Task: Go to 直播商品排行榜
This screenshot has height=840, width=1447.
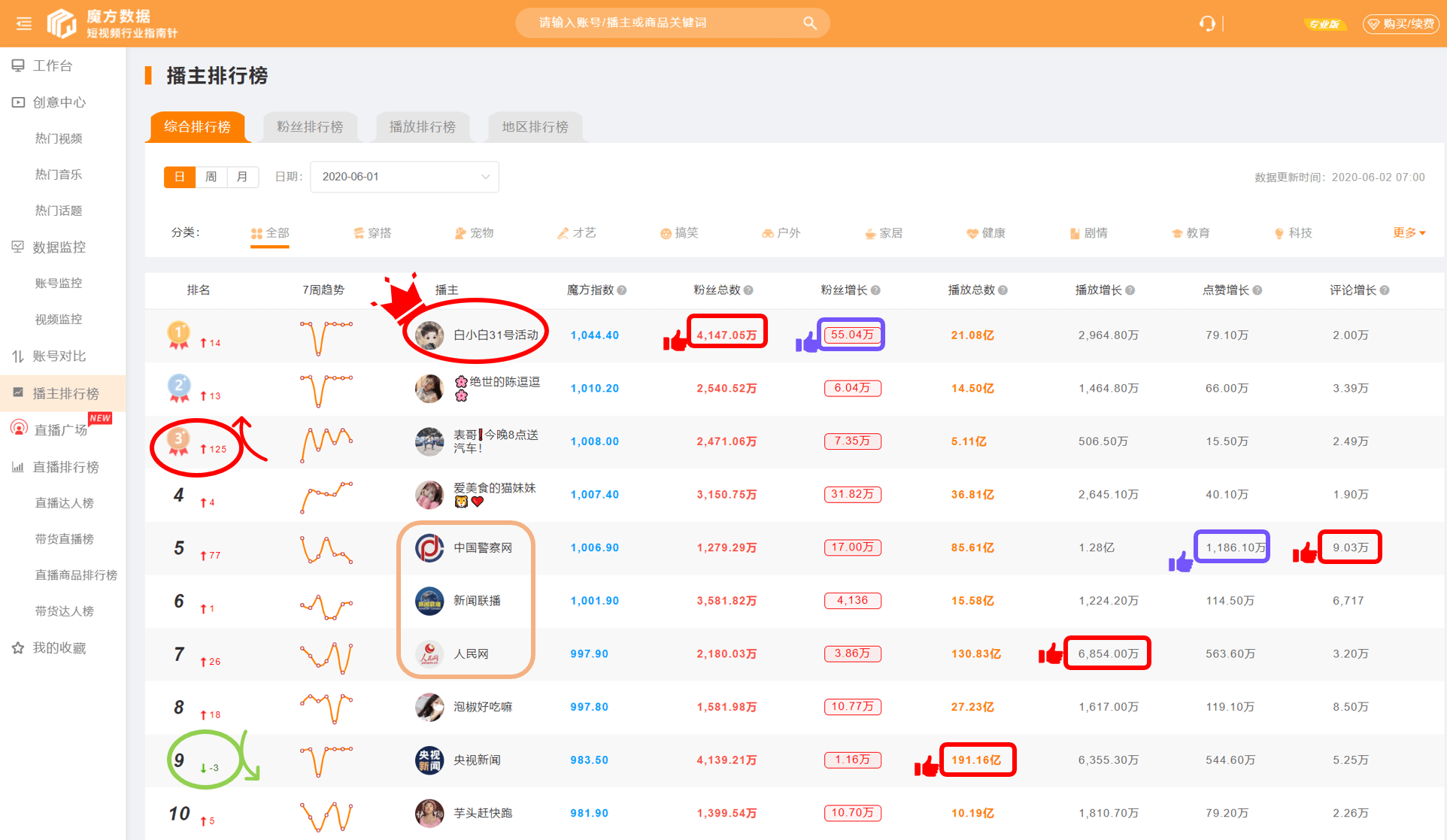Action: coord(76,575)
